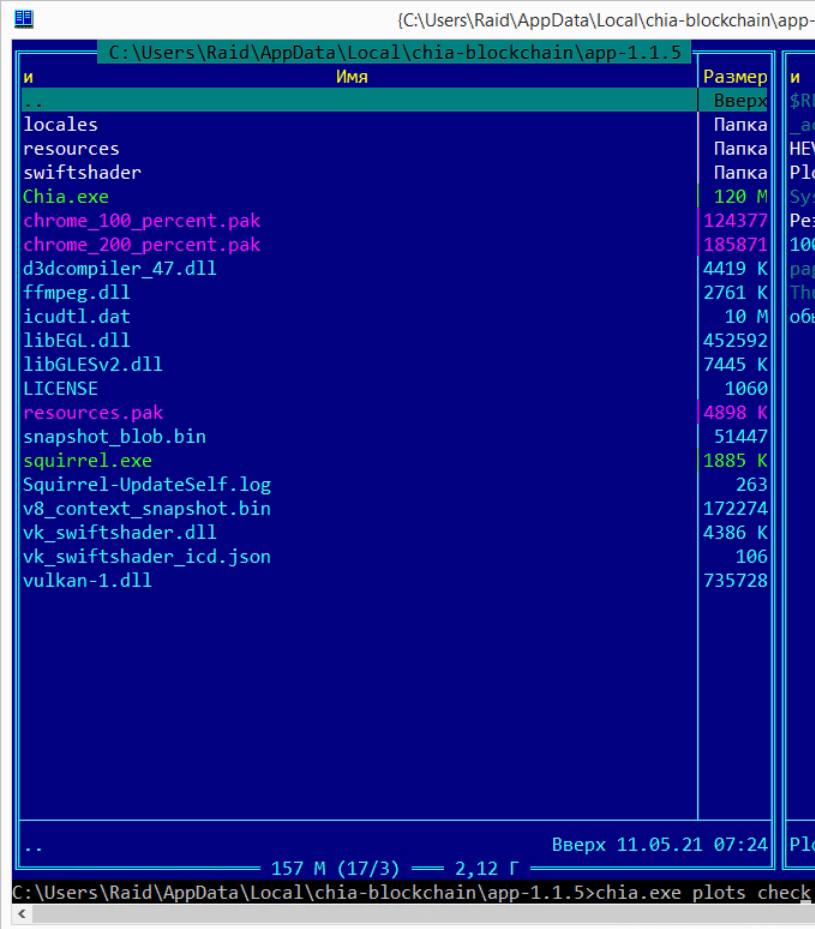This screenshot has height=929, width=815.
Task: Click the '120 М' size of Chia.exe
Action: coord(740,197)
